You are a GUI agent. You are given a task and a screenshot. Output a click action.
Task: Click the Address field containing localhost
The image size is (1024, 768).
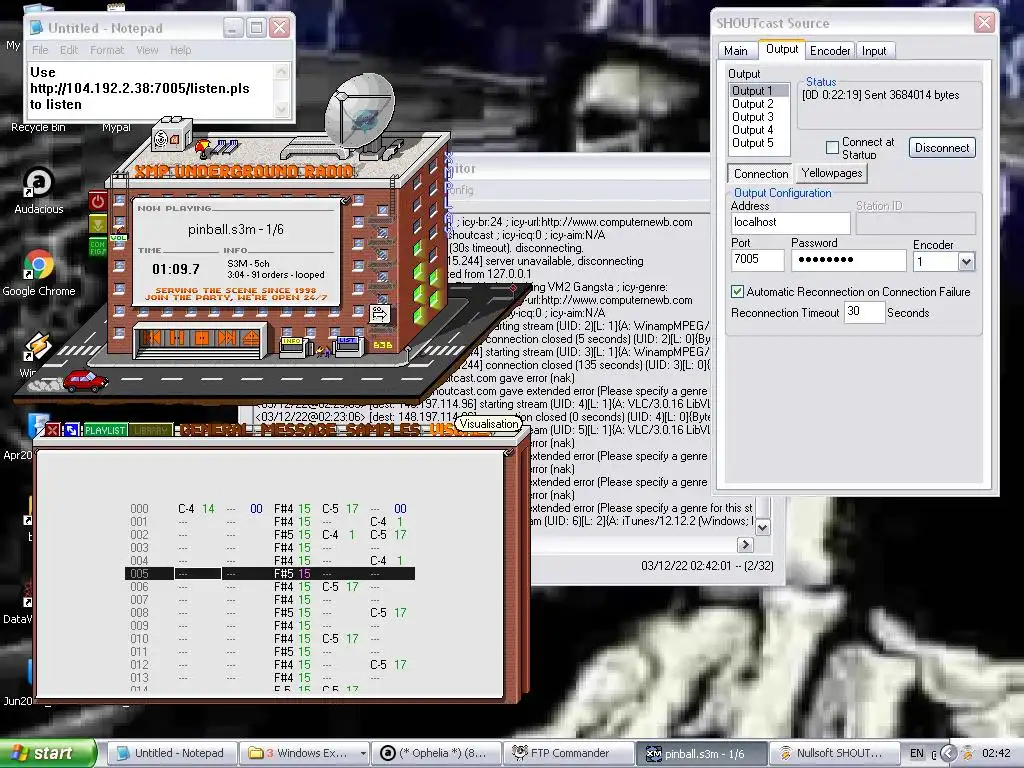point(790,223)
